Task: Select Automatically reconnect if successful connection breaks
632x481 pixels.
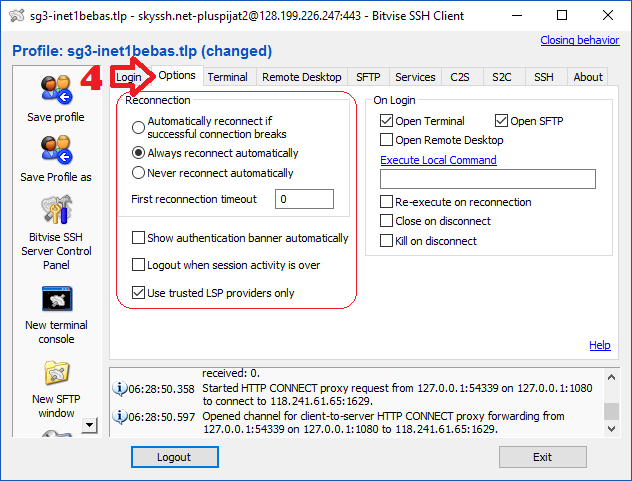Action: [138, 127]
